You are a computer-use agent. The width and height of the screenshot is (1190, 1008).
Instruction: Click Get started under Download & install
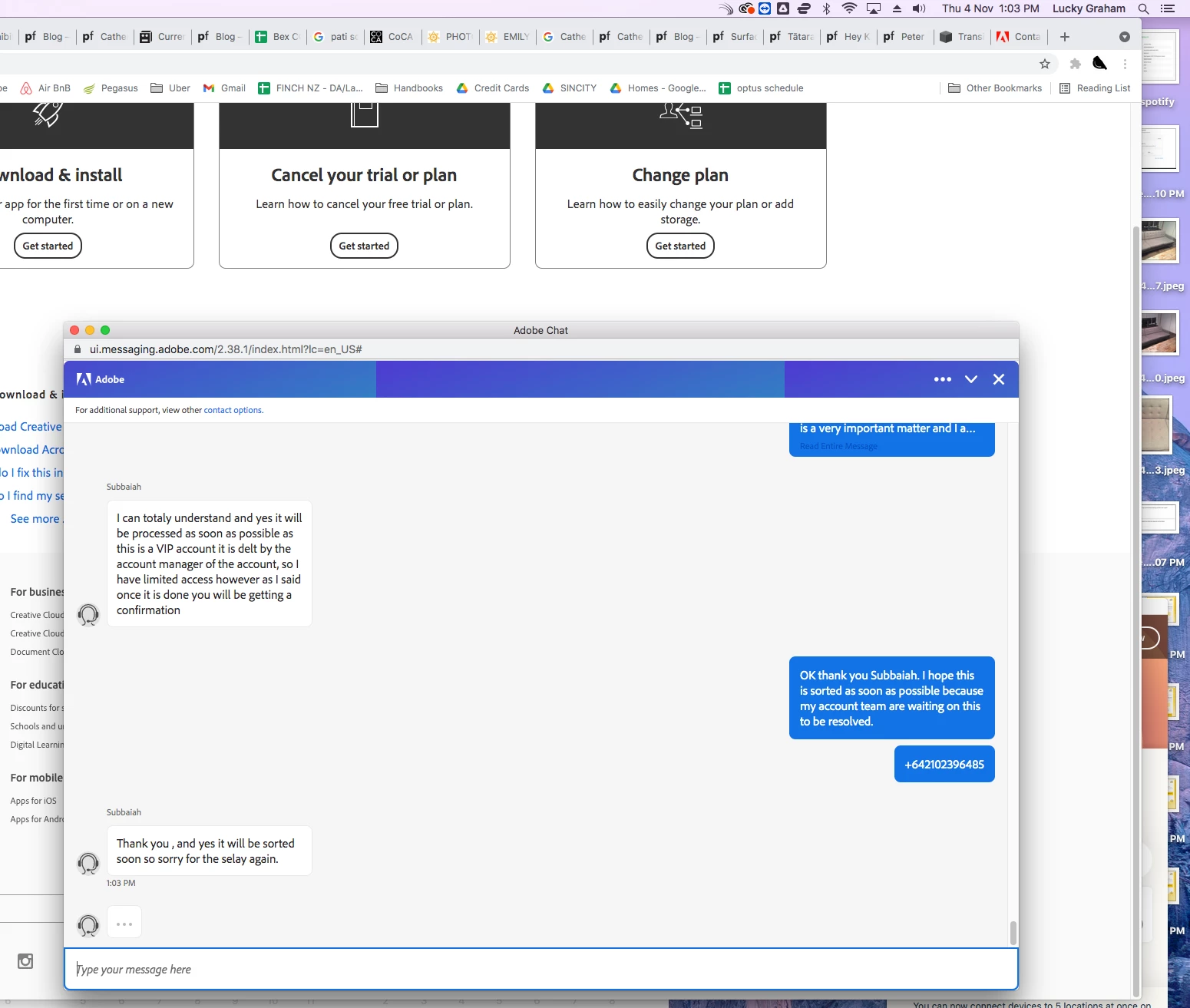pos(48,246)
